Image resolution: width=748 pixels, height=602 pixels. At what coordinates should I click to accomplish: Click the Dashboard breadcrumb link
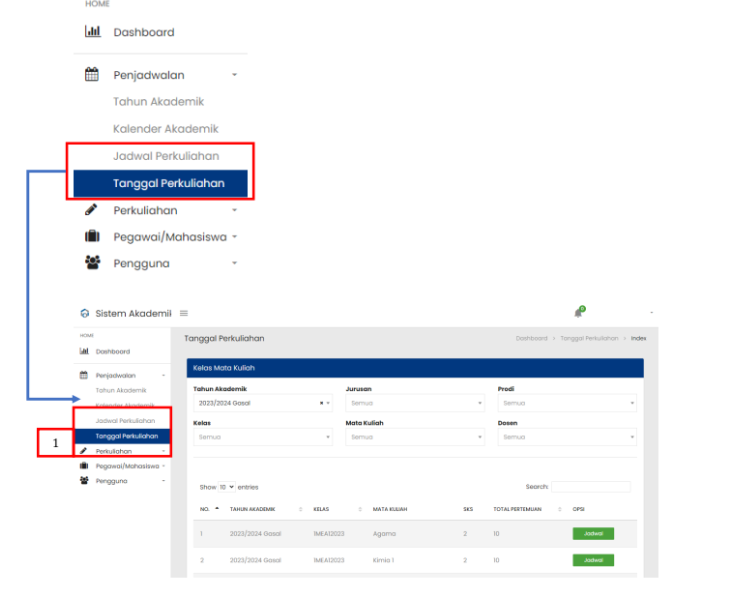coord(531,339)
